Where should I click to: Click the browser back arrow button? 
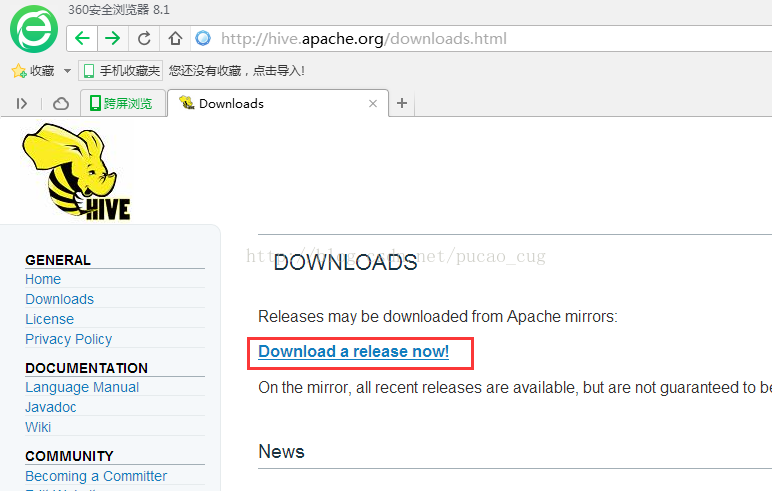pyautogui.click(x=82, y=39)
